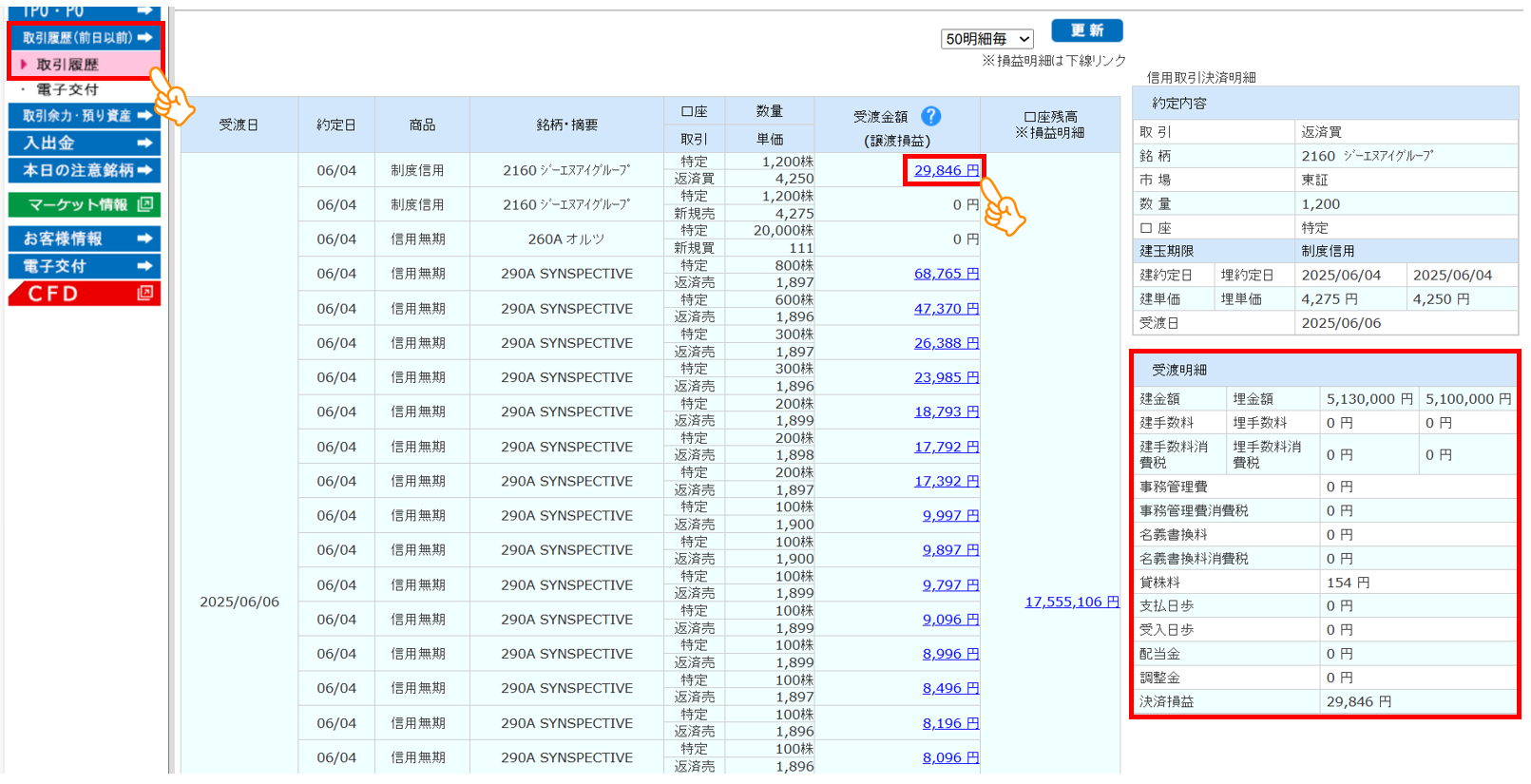Open お客様情報 sidebar menu
Image resolution: width=1531 pixels, height=784 pixels.
[85, 239]
